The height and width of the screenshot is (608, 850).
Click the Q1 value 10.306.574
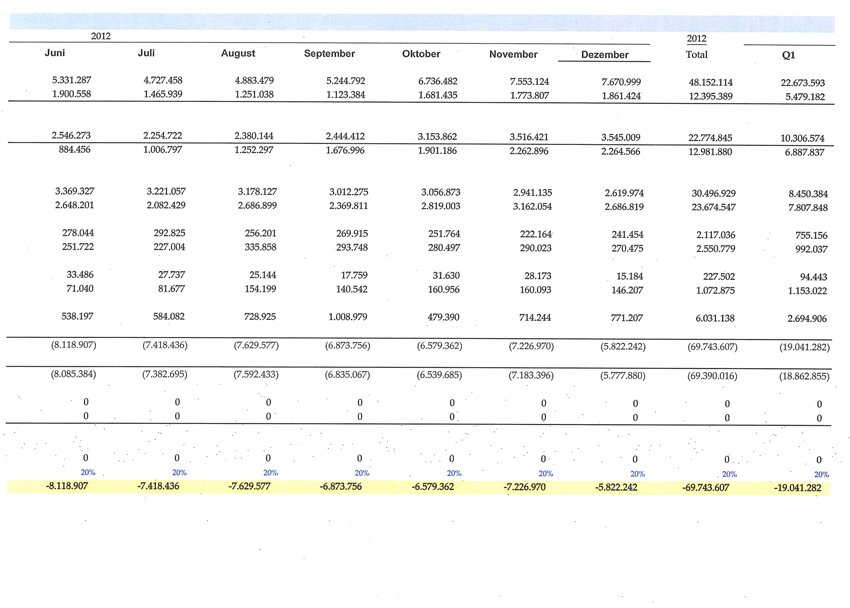pyautogui.click(x=803, y=139)
